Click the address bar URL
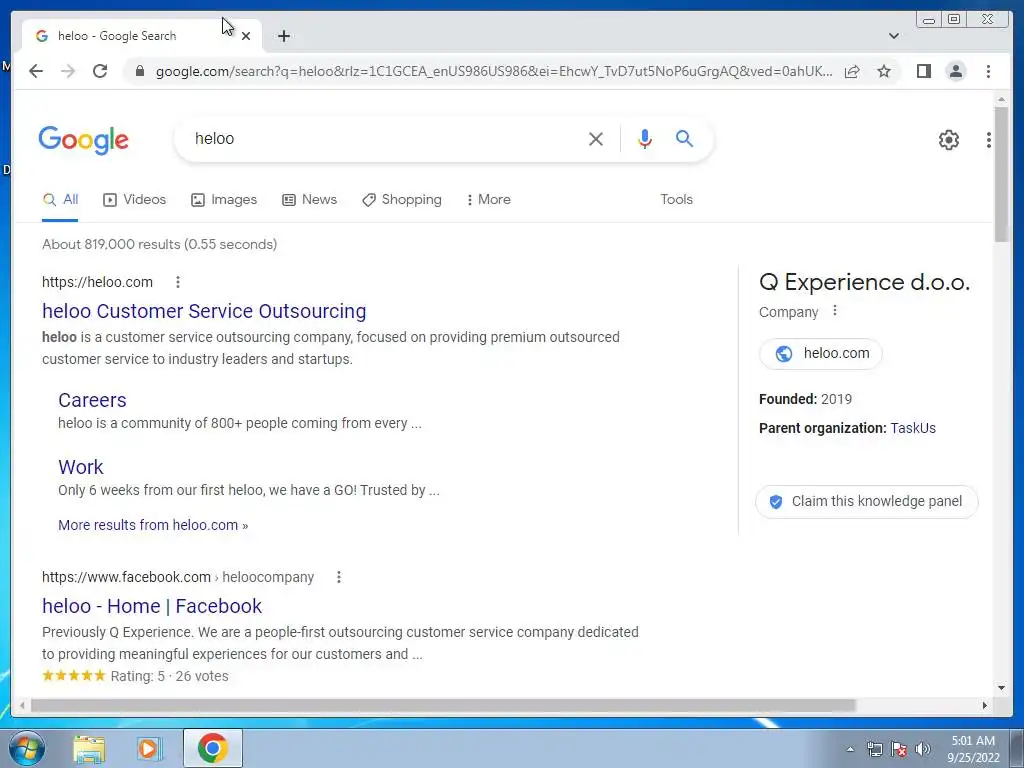The width and height of the screenshot is (1024, 768). (x=494, y=71)
